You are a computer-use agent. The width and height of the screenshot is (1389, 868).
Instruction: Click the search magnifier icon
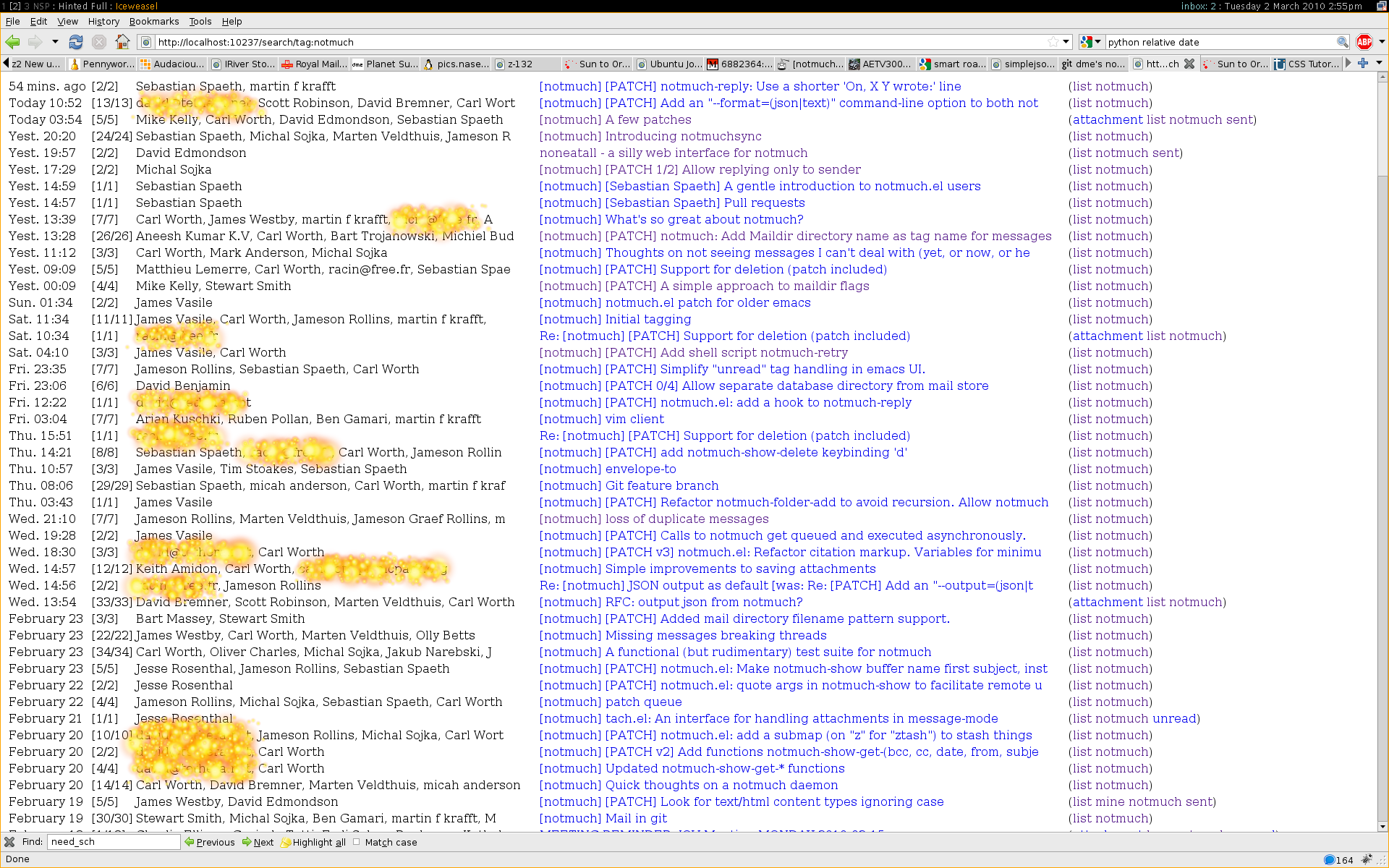1342,42
